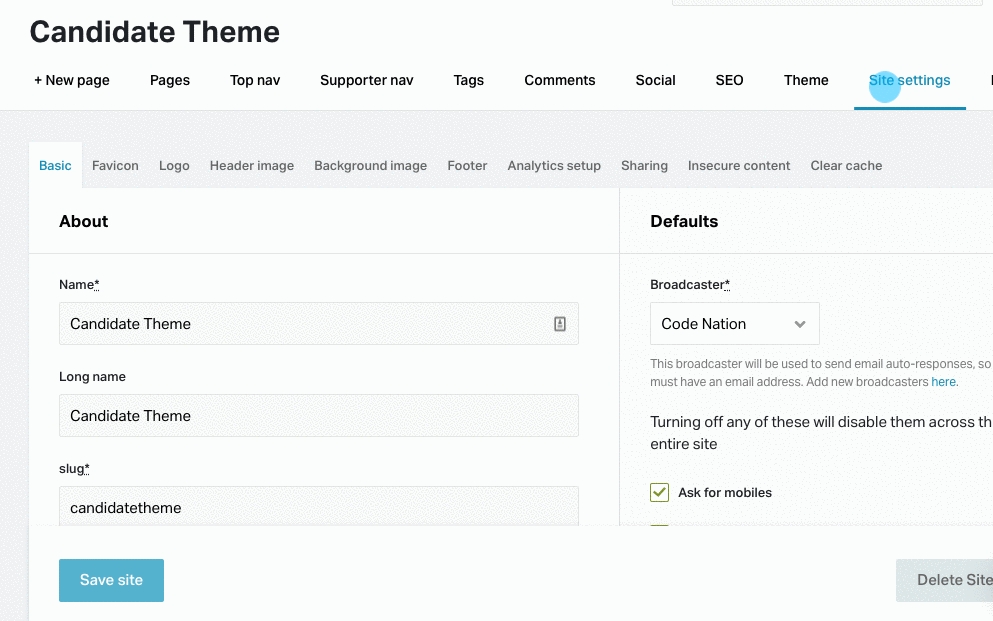Open the Insecure content tab
Screen dimensions: 993x621
(x=739, y=166)
